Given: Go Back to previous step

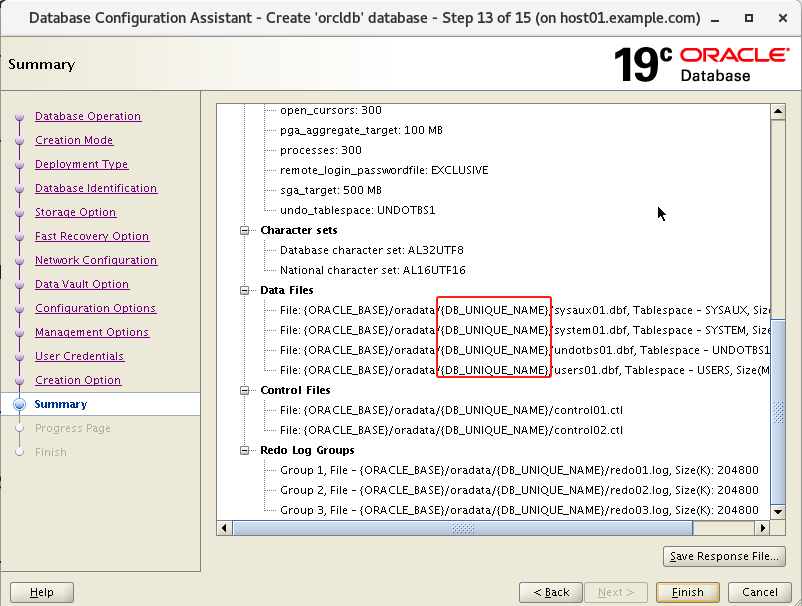Looking at the screenshot, I should tap(550, 592).
